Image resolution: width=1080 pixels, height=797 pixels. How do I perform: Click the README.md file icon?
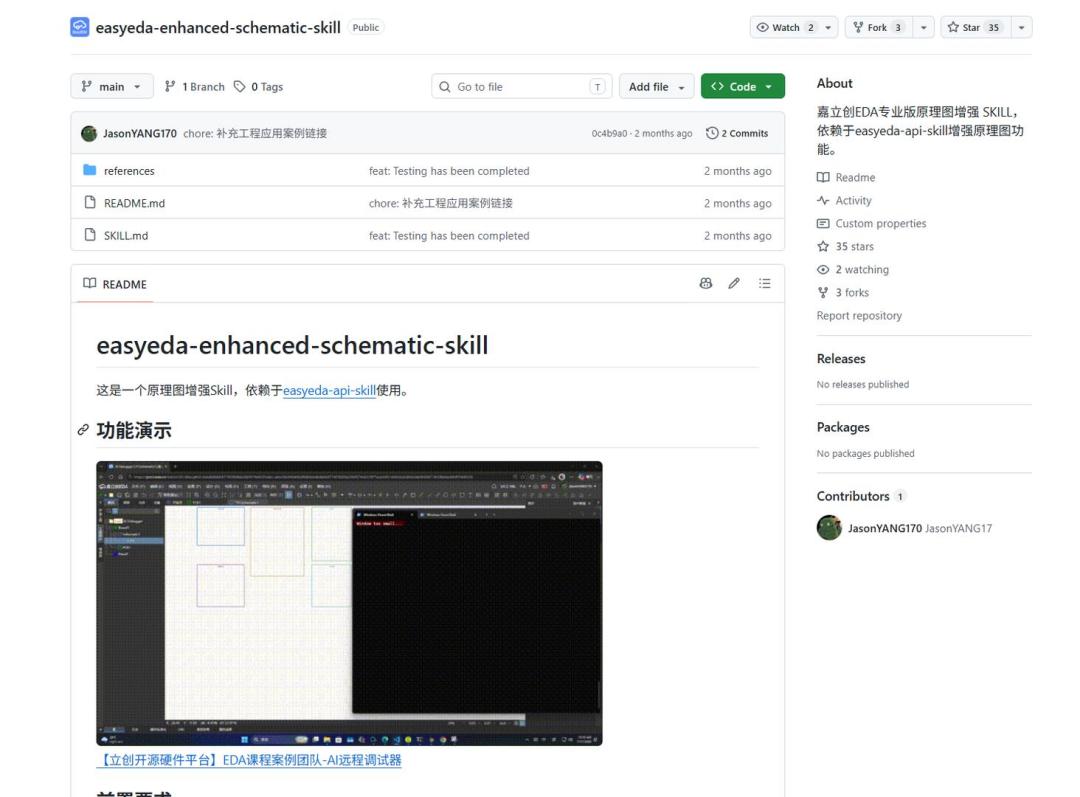(x=90, y=203)
